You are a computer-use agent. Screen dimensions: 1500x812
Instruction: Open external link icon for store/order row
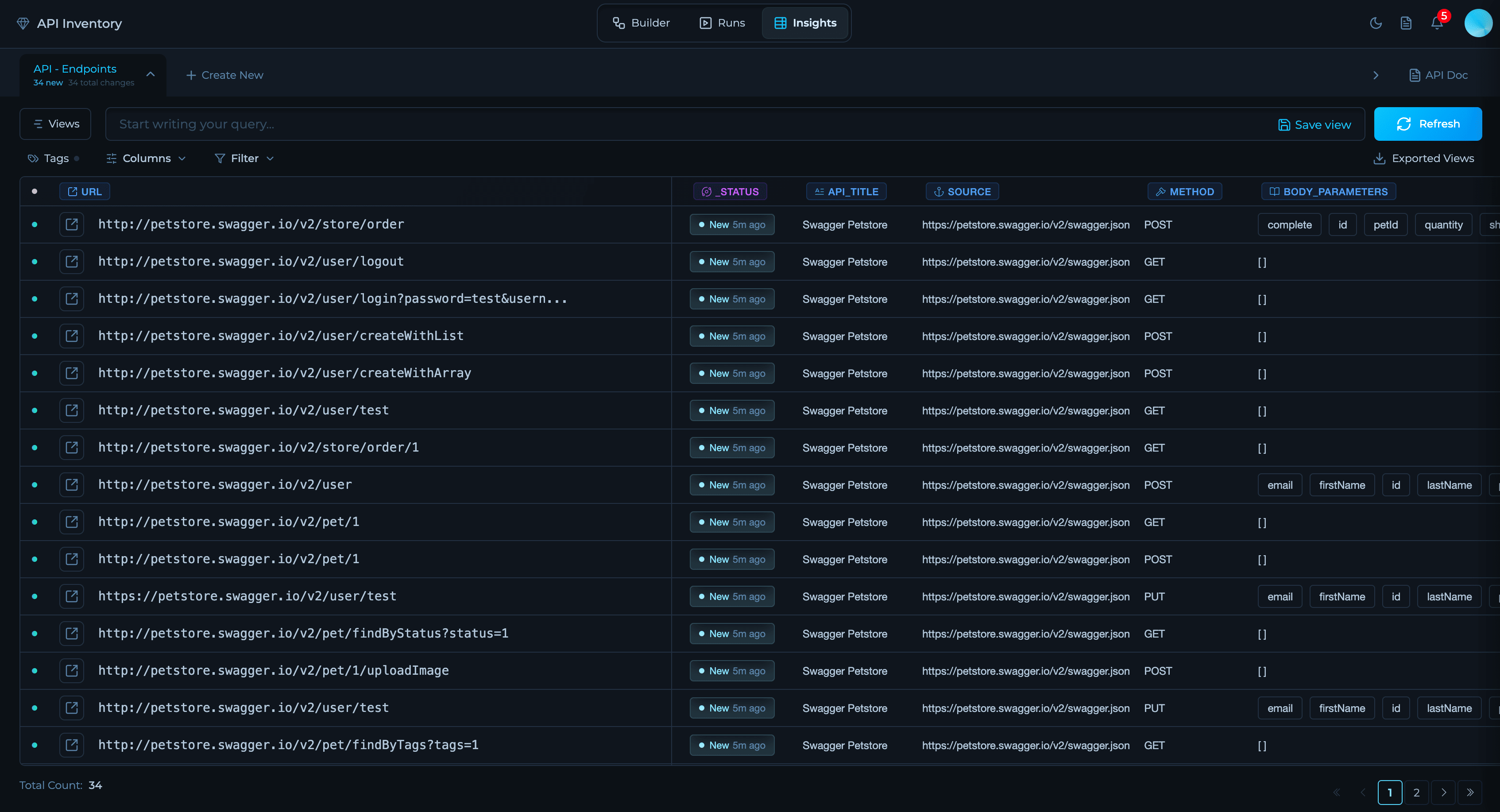click(72, 224)
